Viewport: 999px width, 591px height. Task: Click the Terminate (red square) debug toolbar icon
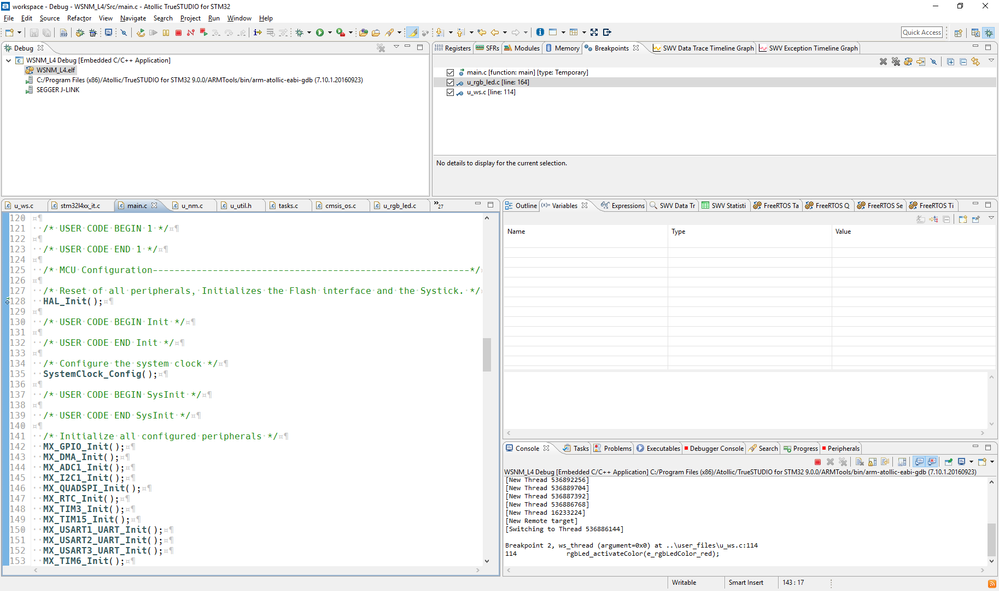coord(178,32)
